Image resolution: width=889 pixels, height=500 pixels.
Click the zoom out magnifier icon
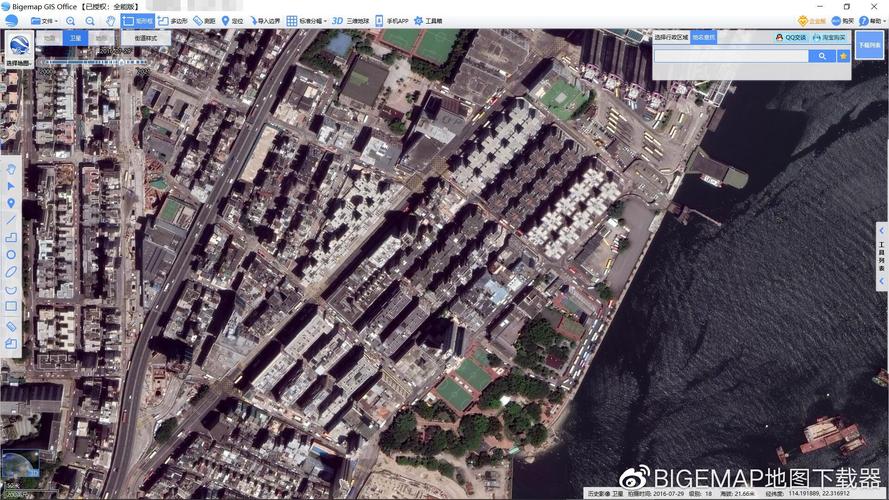coord(90,21)
